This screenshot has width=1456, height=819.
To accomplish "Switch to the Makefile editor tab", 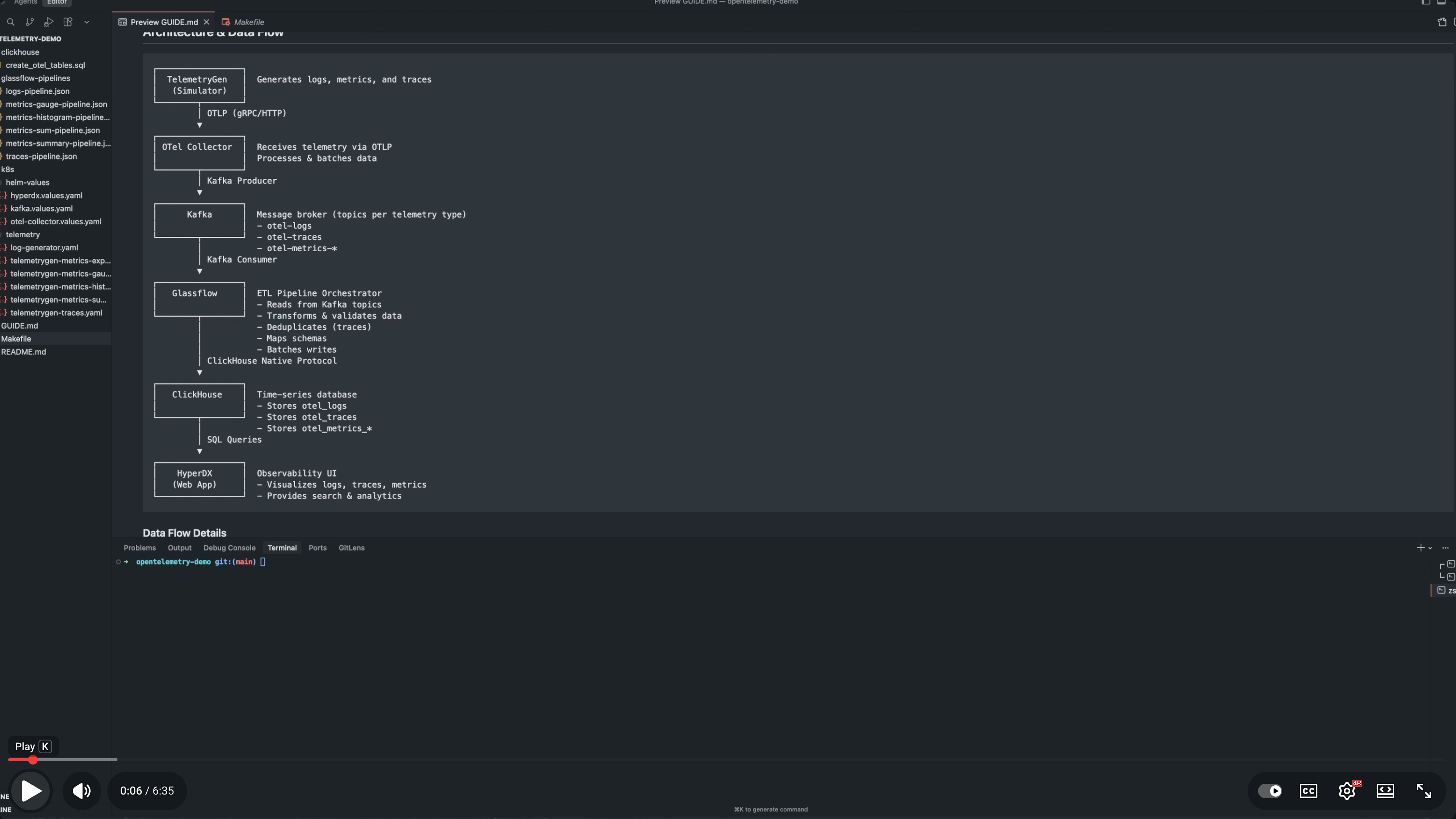I will coord(249,22).
